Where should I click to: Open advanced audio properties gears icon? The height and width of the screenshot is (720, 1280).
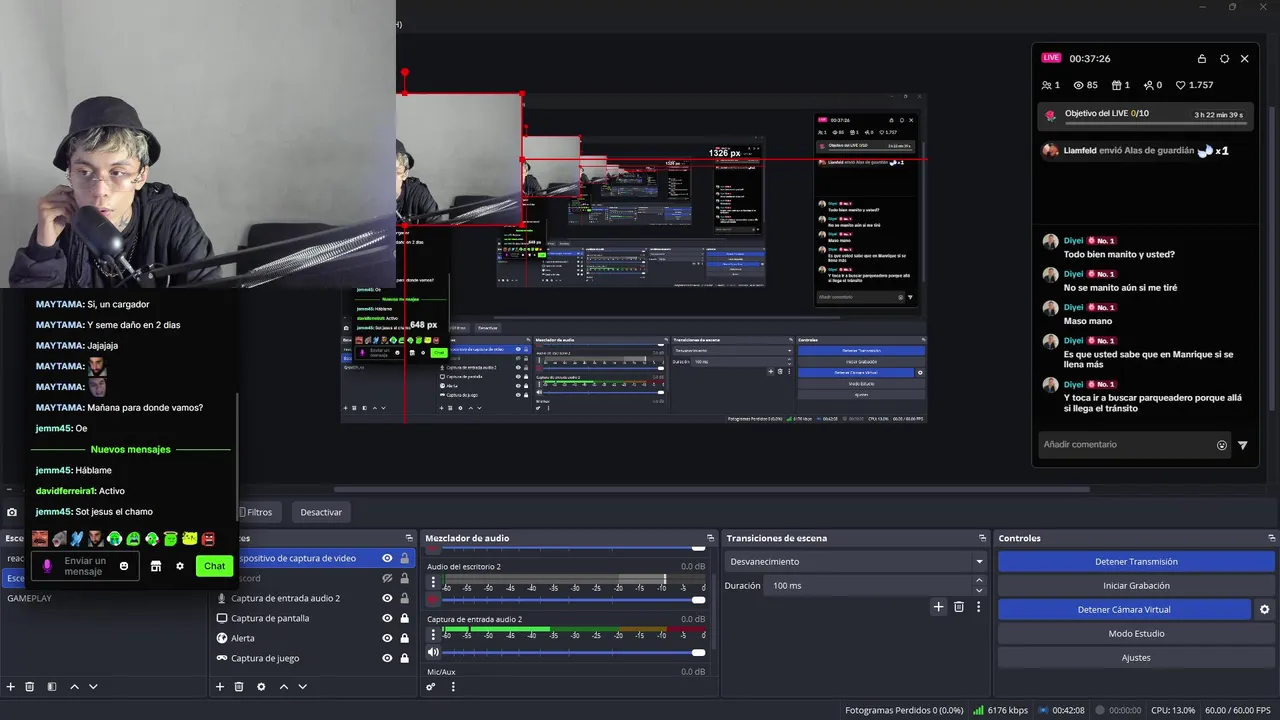pyautogui.click(x=431, y=687)
